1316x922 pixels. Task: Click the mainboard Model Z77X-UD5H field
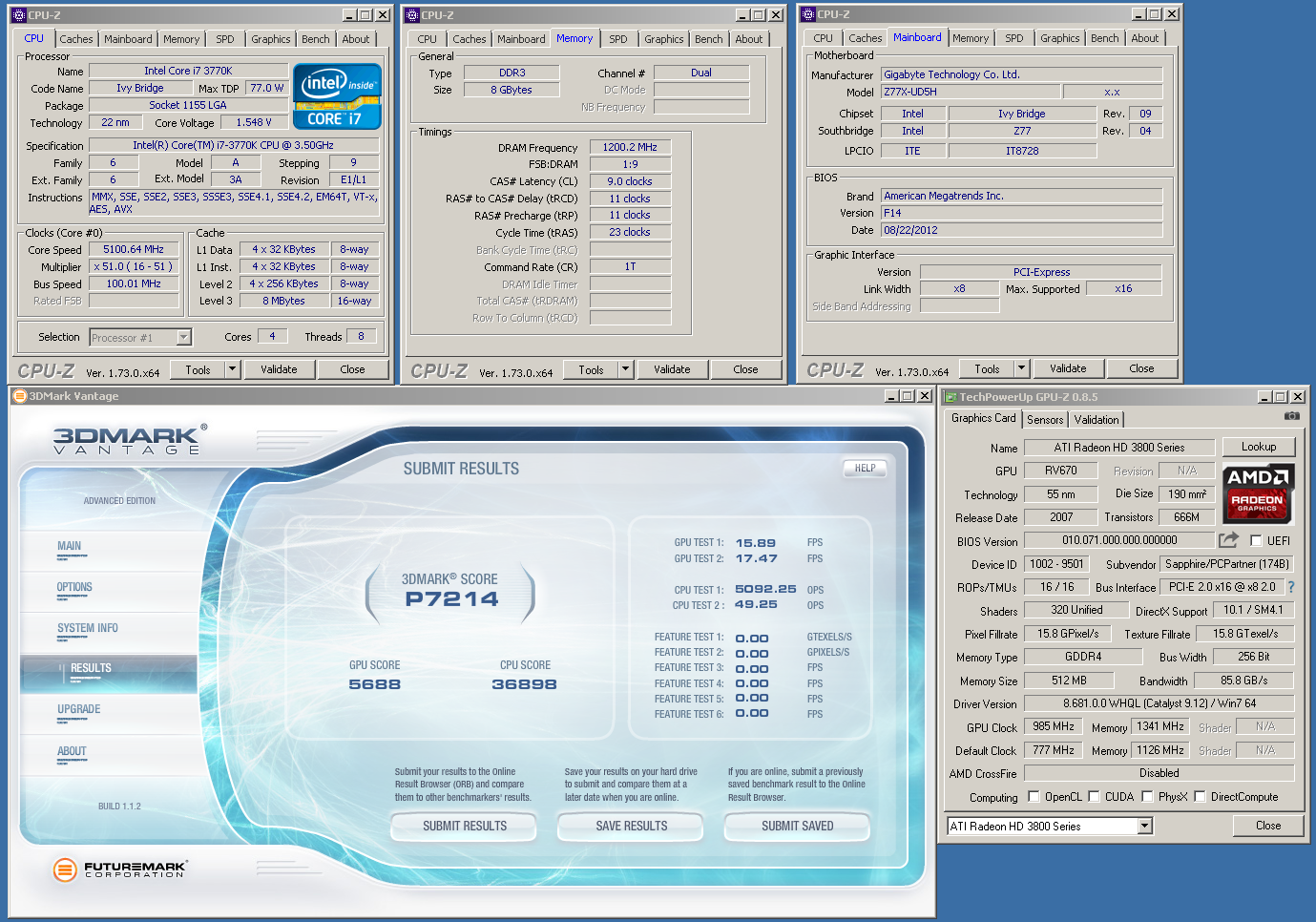[x=971, y=92]
